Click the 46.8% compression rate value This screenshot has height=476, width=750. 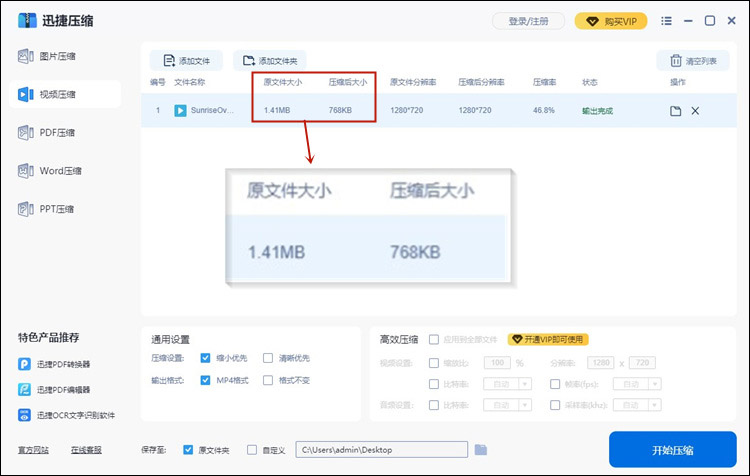pos(544,110)
